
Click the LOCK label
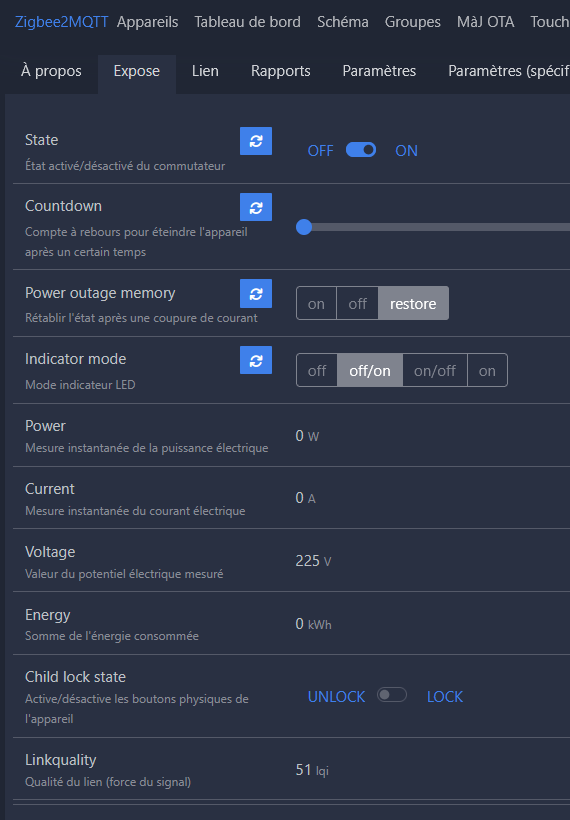tap(445, 697)
